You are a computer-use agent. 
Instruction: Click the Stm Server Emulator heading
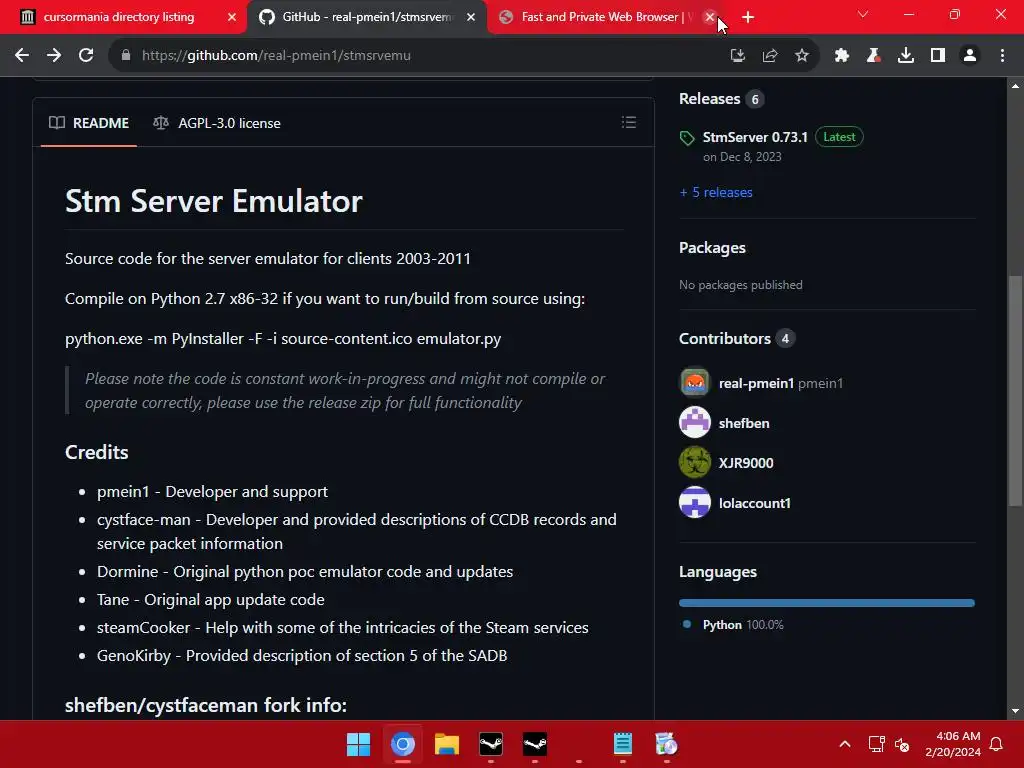tap(214, 200)
